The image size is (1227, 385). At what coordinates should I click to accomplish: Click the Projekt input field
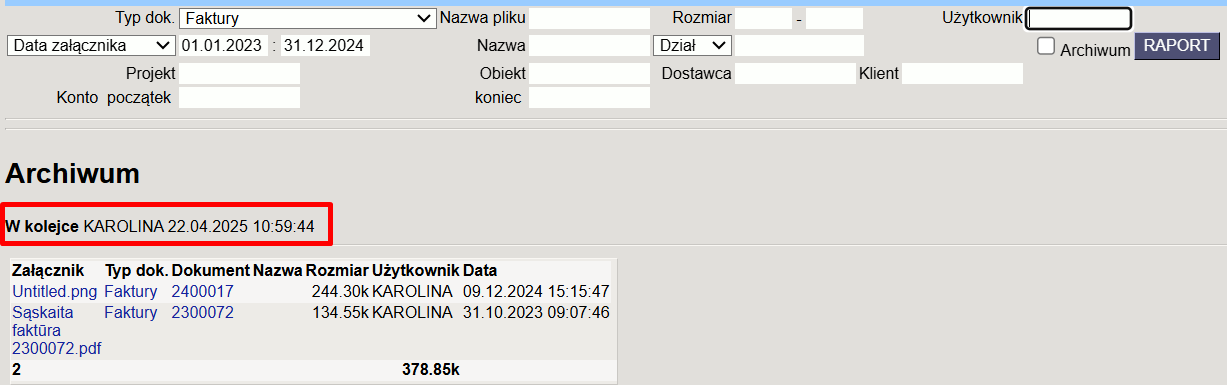[239, 73]
